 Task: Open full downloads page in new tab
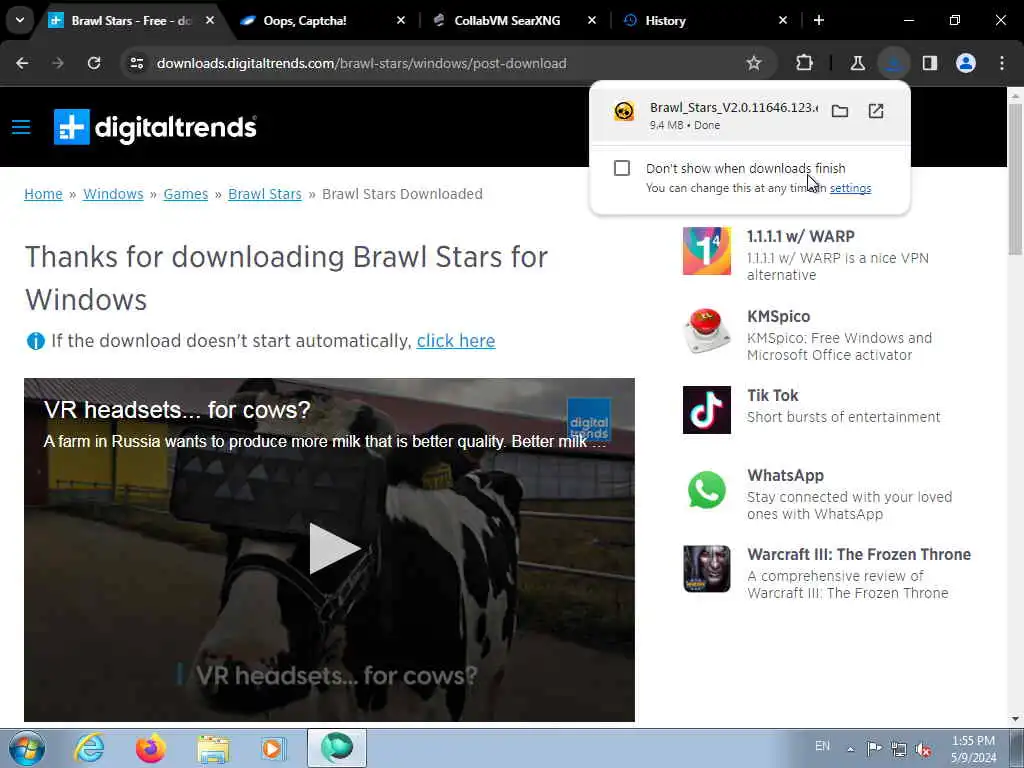[x=876, y=111]
